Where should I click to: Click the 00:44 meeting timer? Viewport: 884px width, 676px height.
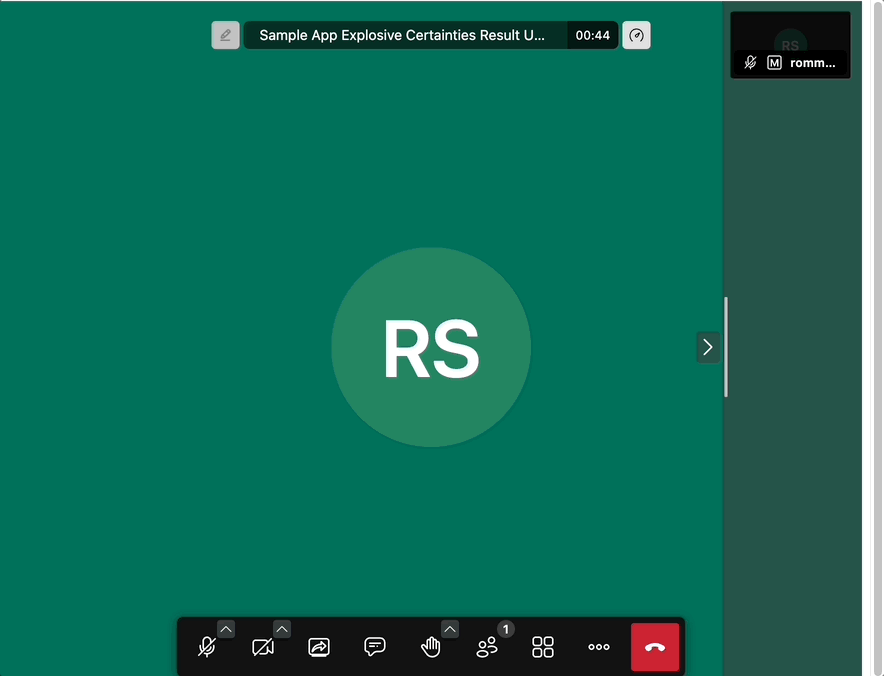pyautogui.click(x=592, y=35)
